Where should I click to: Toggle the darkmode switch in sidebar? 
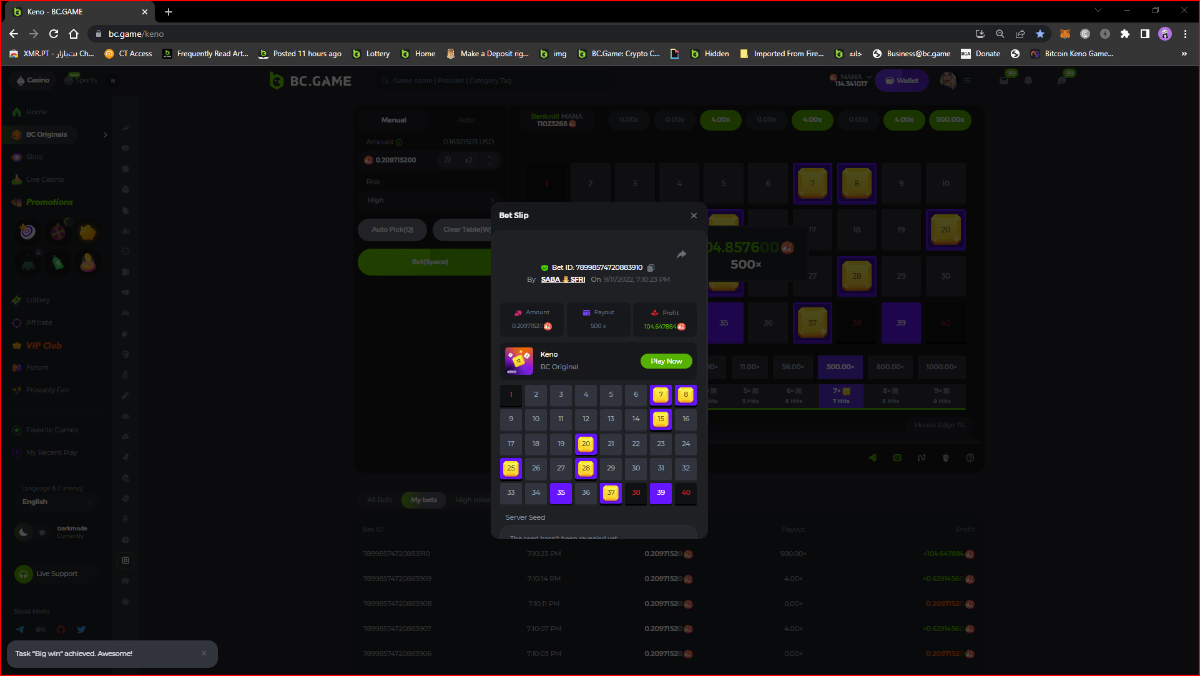(33, 532)
